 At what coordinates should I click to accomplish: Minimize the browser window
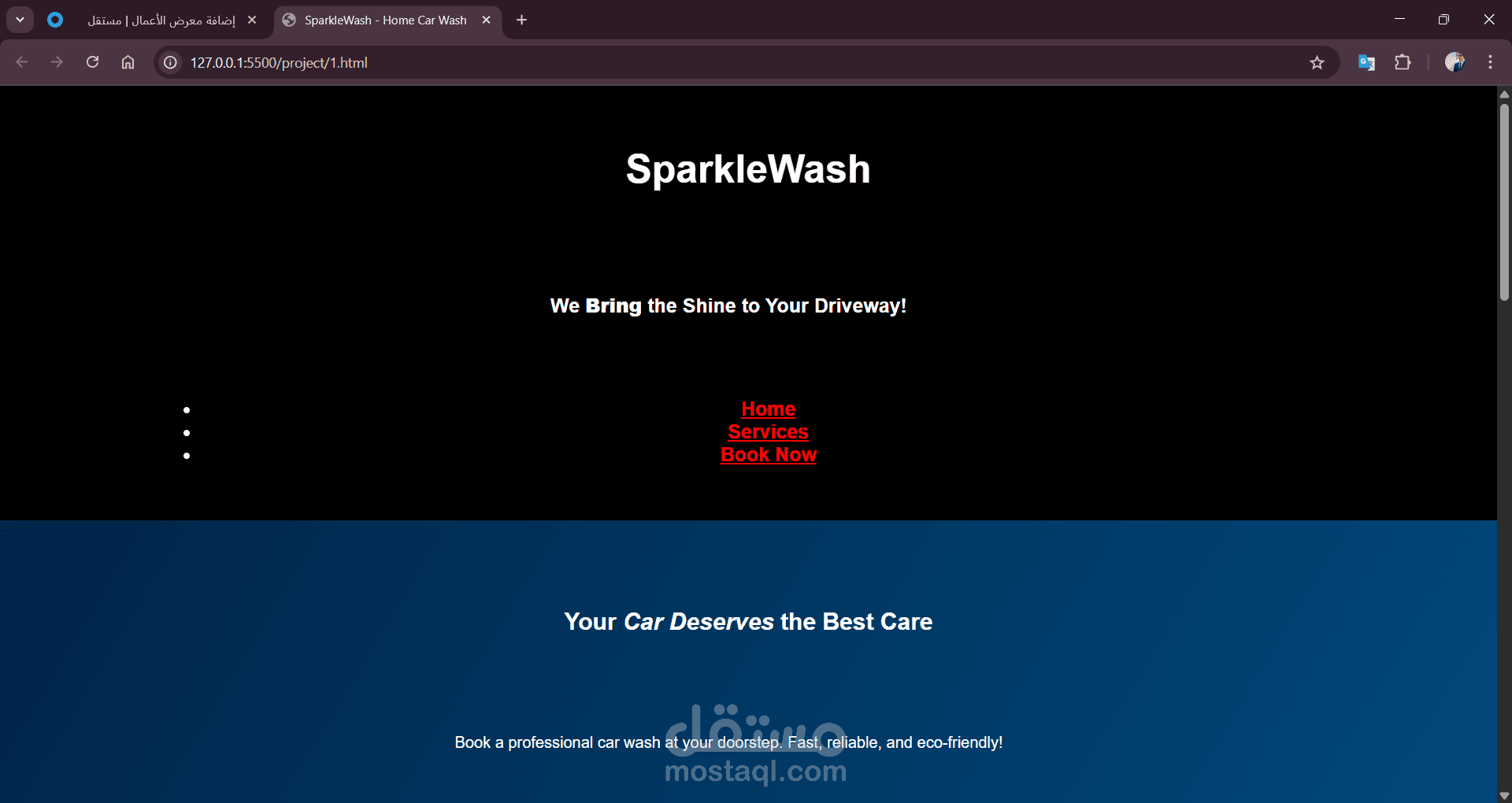click(1399, 20)
